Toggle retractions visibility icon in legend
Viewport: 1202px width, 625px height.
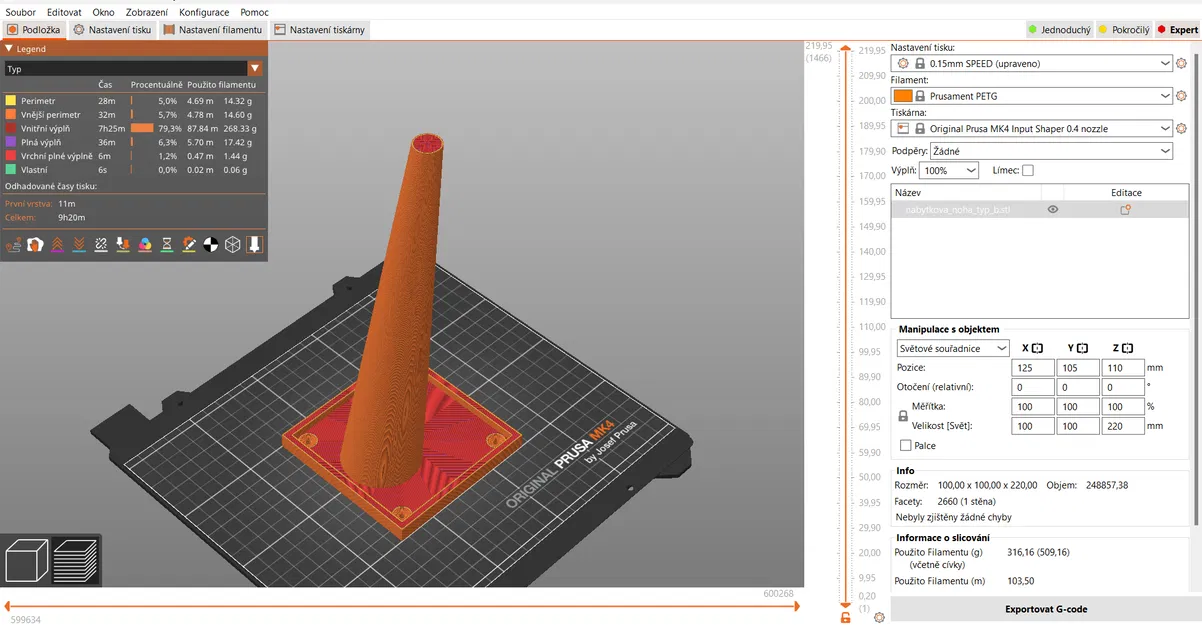pos(58,244)
